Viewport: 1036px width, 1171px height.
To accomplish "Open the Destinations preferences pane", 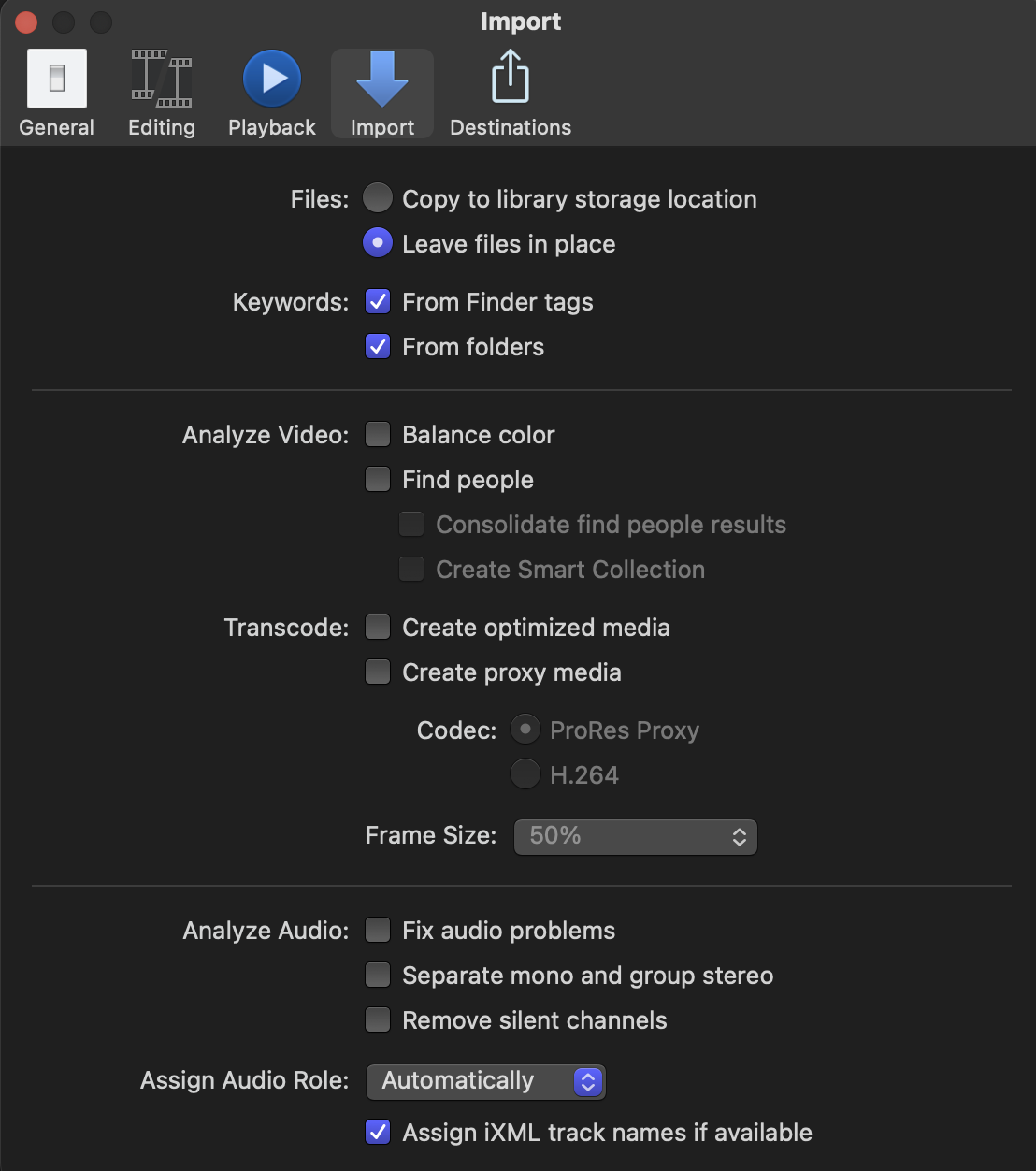I will (510, 89).
